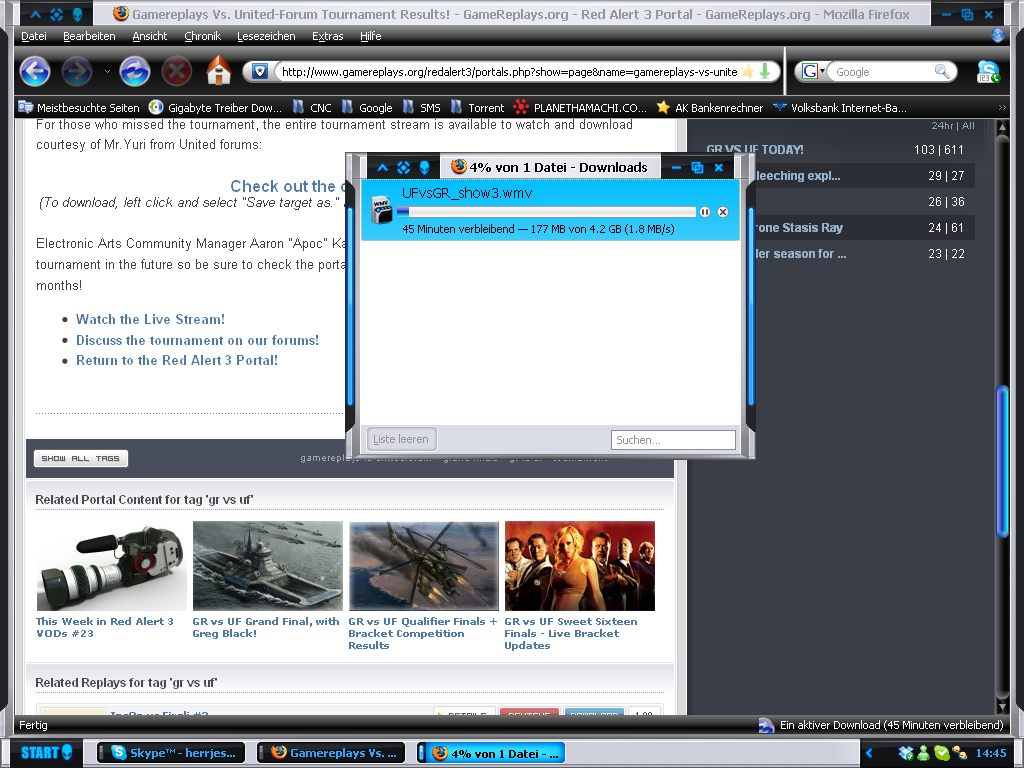Show more bookmarks with the chevron
Screen dimensions: 1024x768
click(x=1002, y=107)
